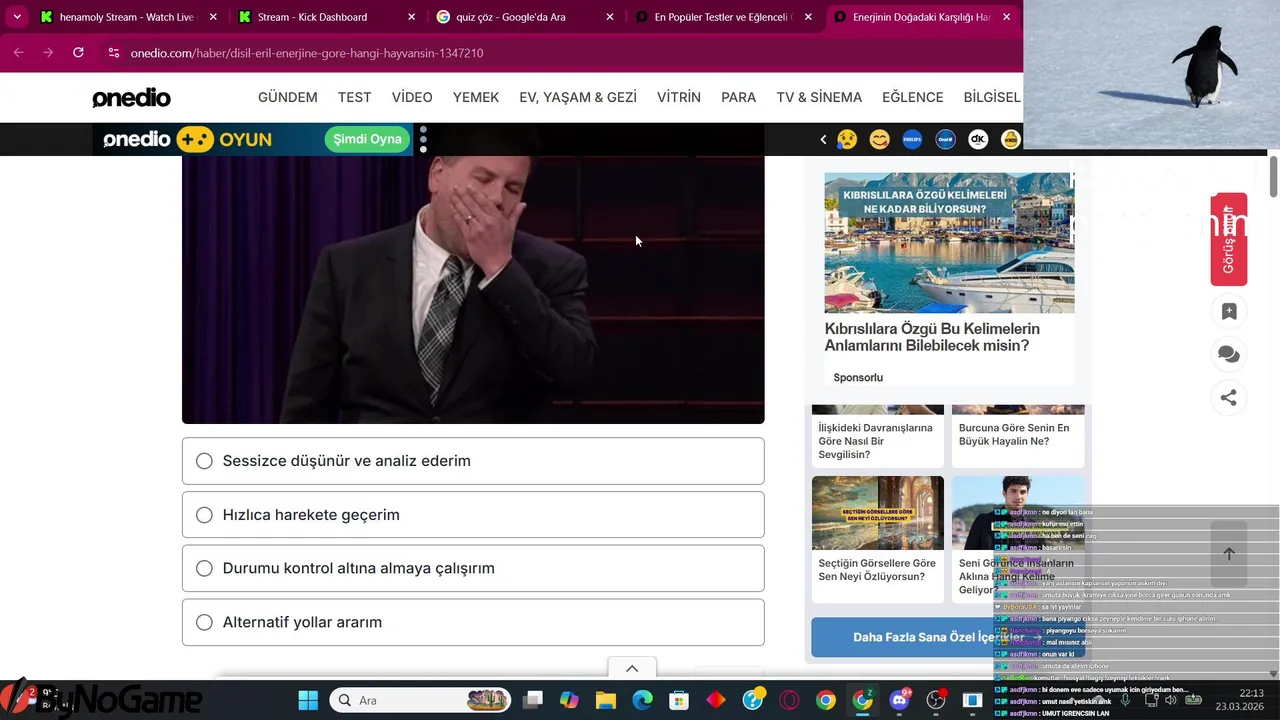Image resolution: width=1280 pixels, height=720 pixels.
Task: Open YEMEK menu item
Action: [x=476, y=97]
